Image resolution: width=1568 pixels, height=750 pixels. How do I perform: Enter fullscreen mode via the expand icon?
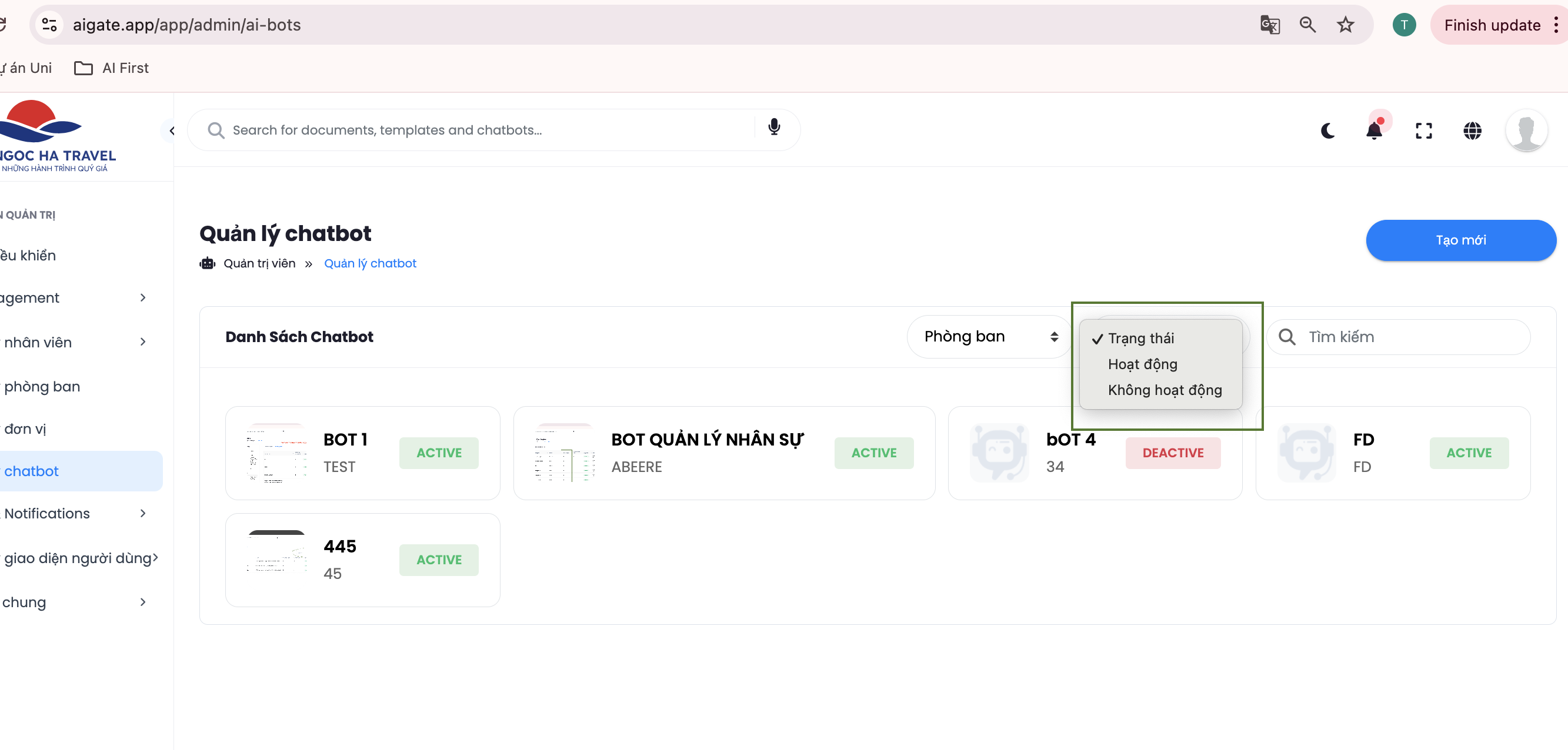click(1423, 130)
